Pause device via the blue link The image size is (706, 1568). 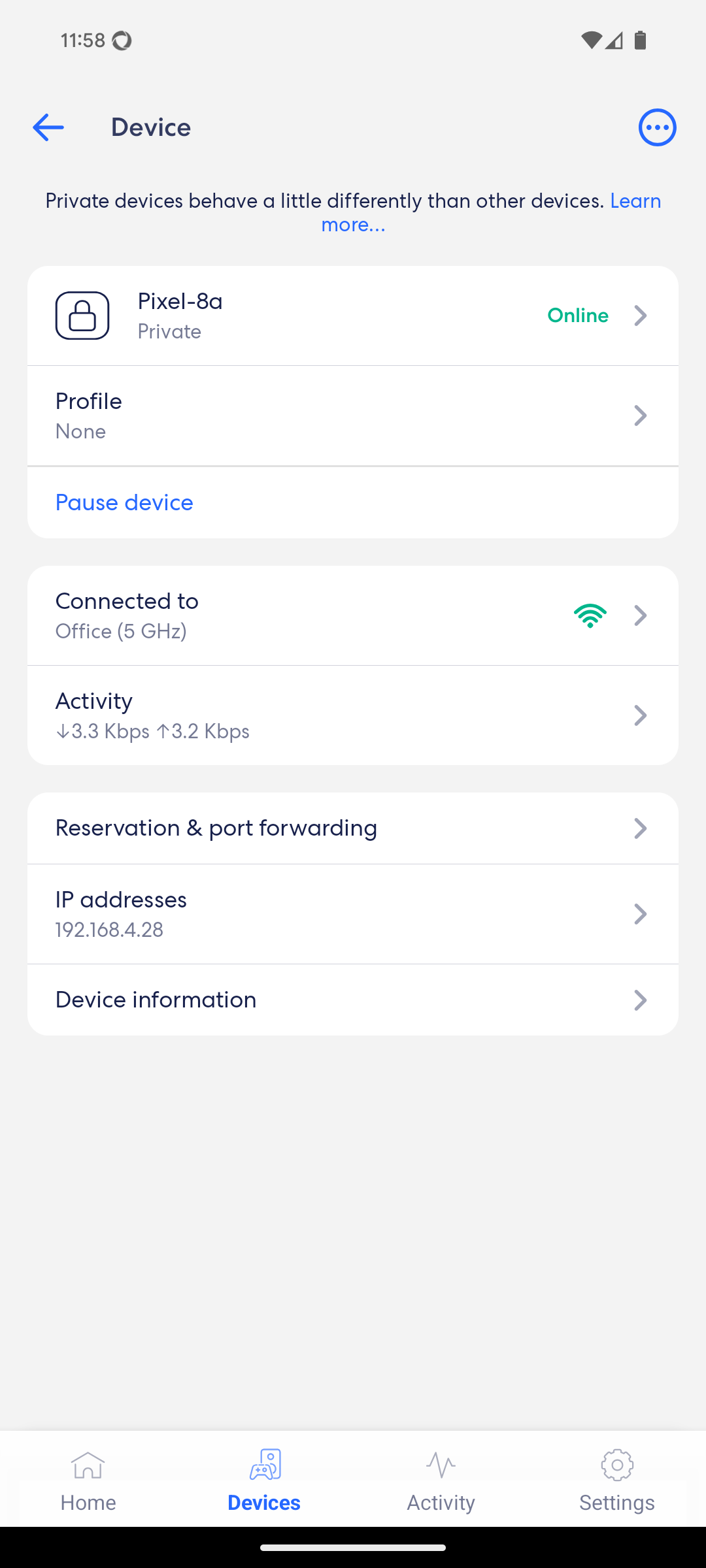click(x=124, y=502)
